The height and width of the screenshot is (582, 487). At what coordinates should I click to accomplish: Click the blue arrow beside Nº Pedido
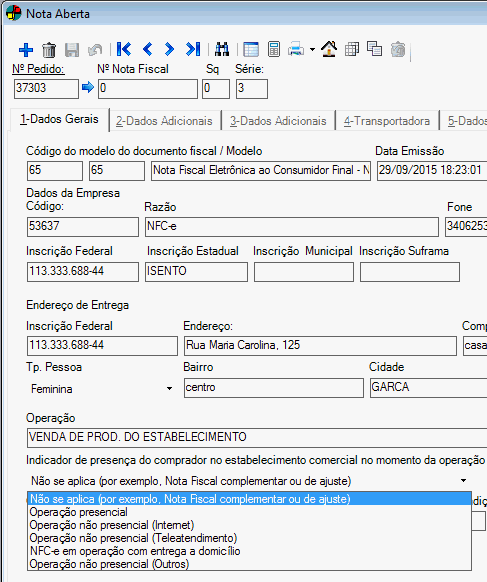[88, 88]
